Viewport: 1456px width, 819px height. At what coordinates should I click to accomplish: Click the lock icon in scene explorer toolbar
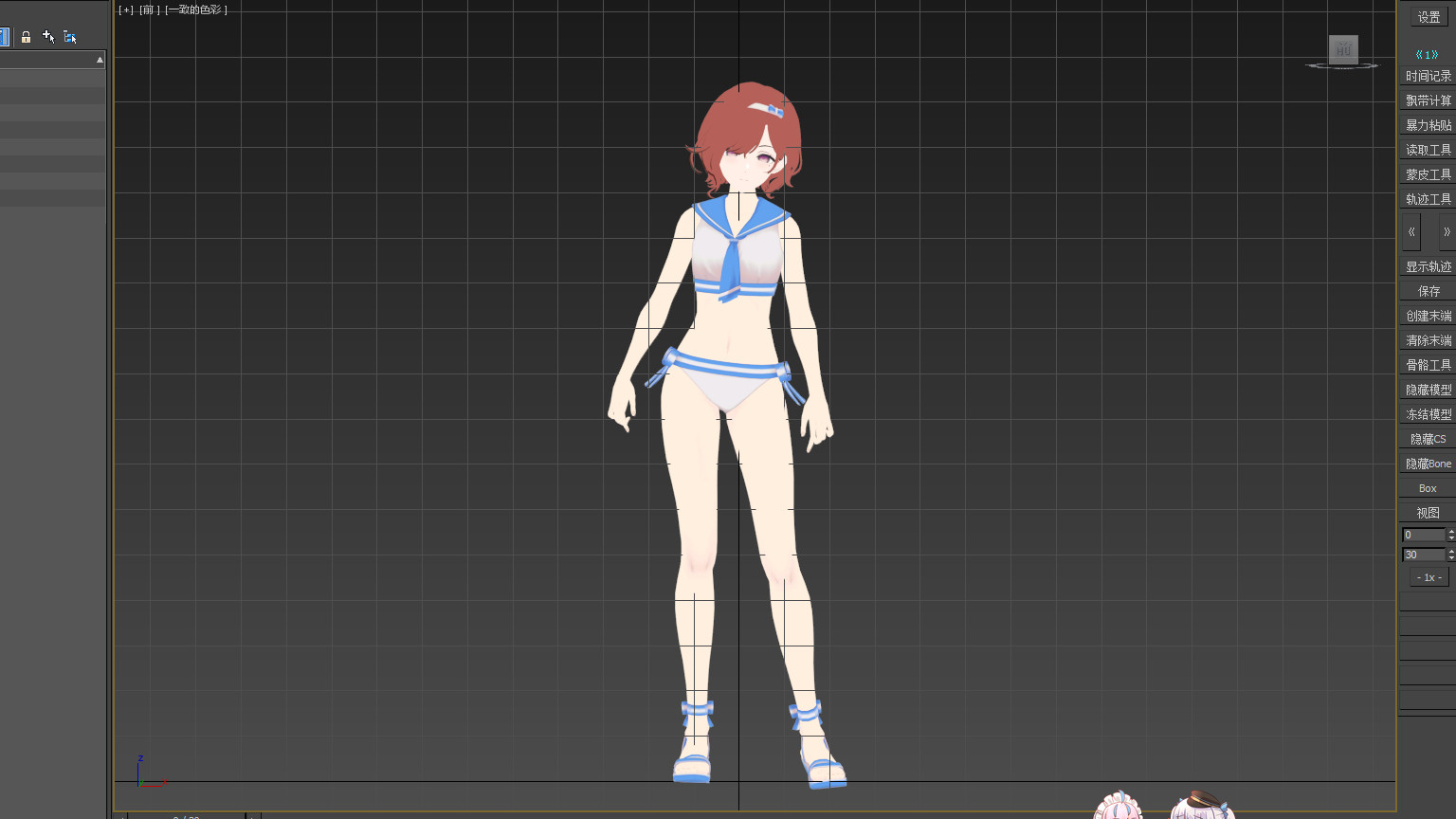coord(26,37)
